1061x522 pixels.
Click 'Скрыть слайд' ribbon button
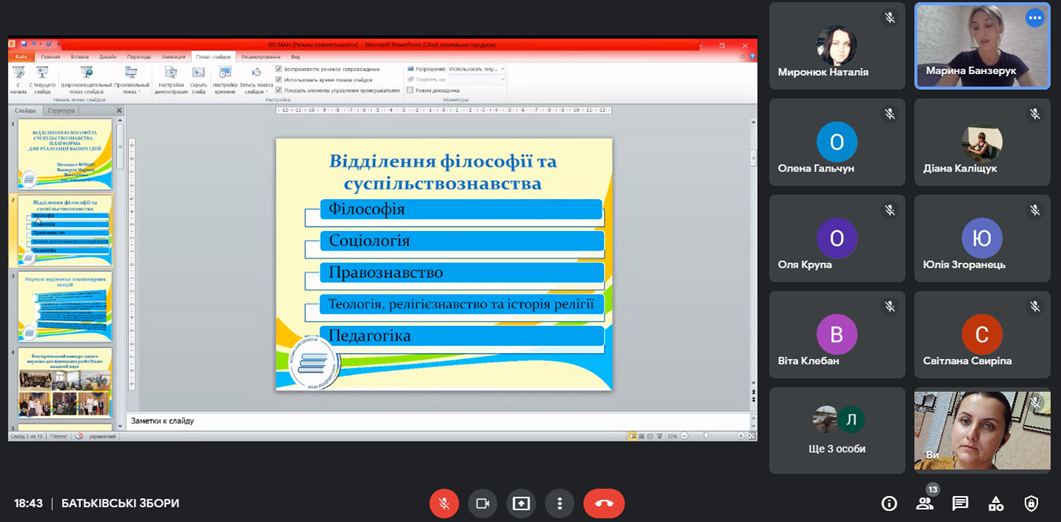click(198, 80)
